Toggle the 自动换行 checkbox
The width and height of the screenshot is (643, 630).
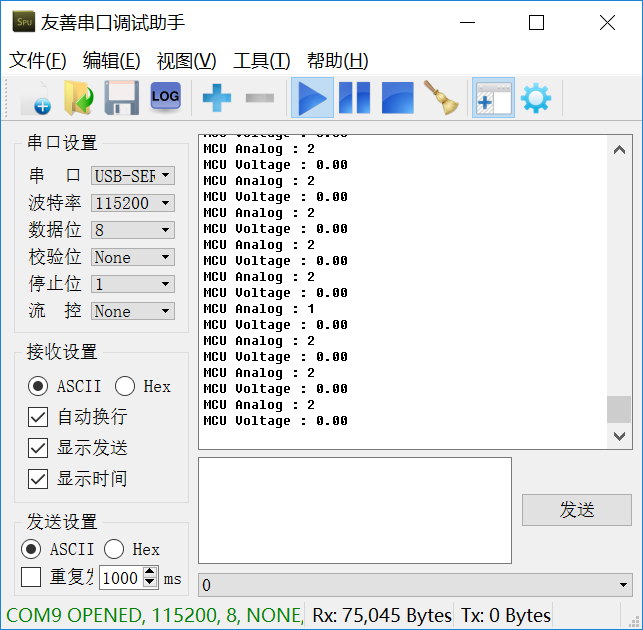tap(38, 417)
